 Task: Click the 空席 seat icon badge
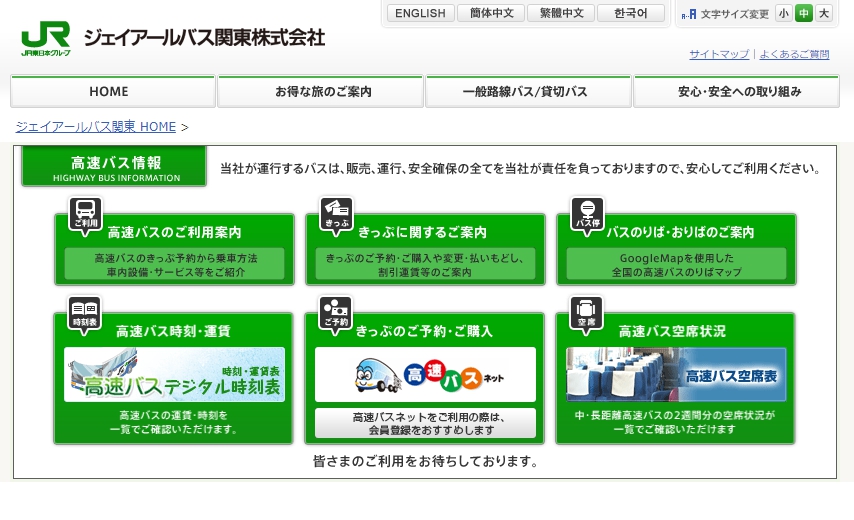[x=586, y=314]
